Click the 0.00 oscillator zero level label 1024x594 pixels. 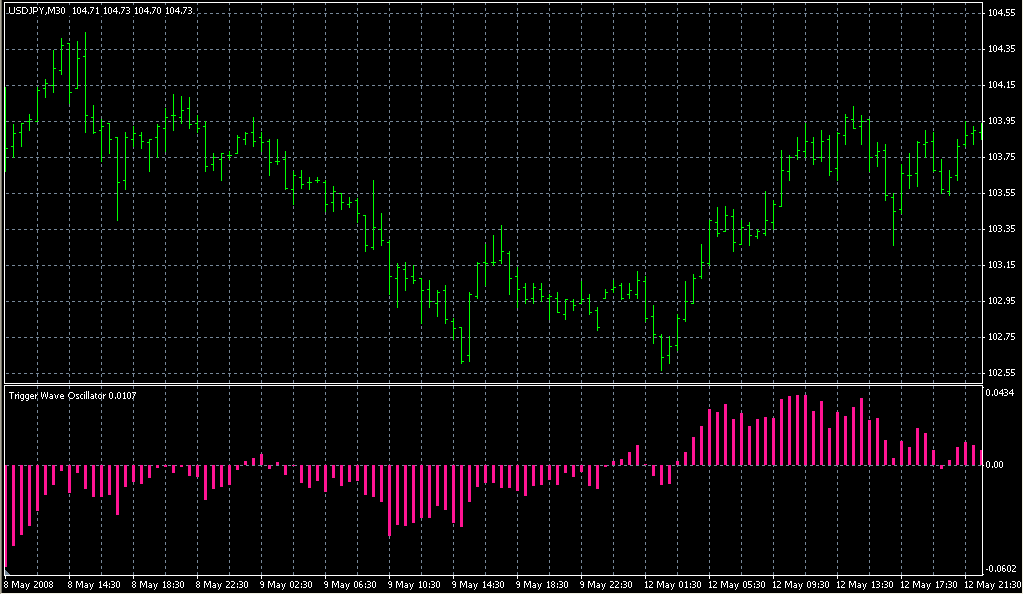click(x=995, y=465)
